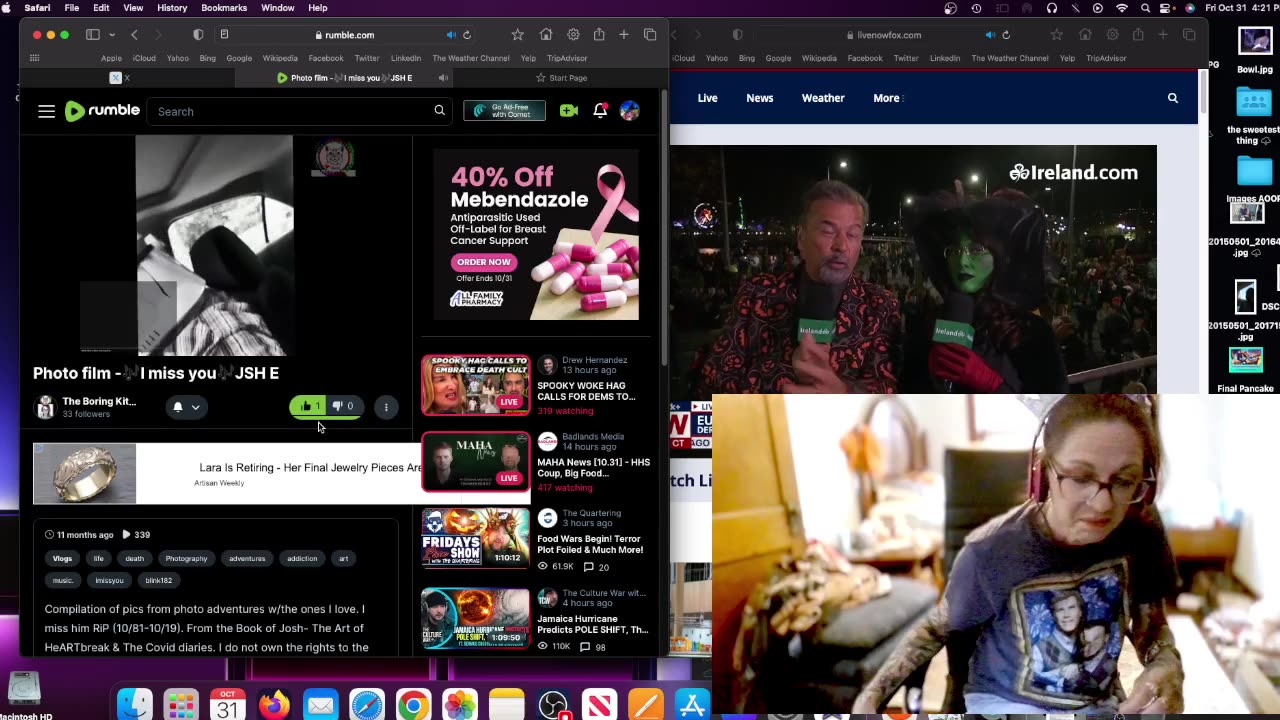Click the Go Ad-Free with Comet button
This screenshot has height=720, width=1280.
[505, 111]
